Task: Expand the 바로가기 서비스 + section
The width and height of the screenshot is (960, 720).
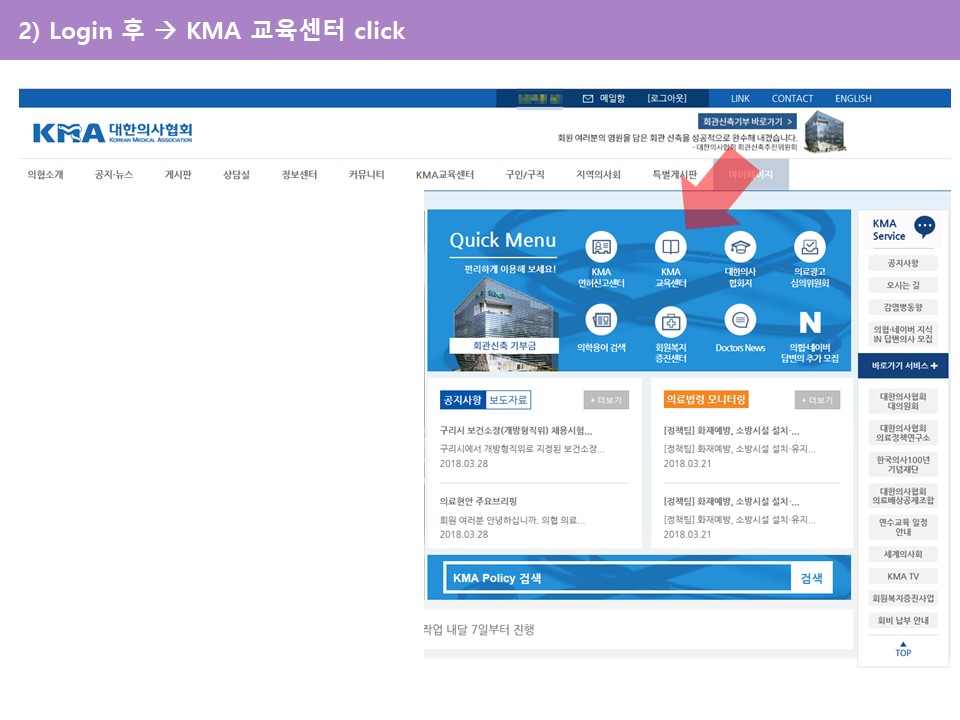Action: coord(903,366)
